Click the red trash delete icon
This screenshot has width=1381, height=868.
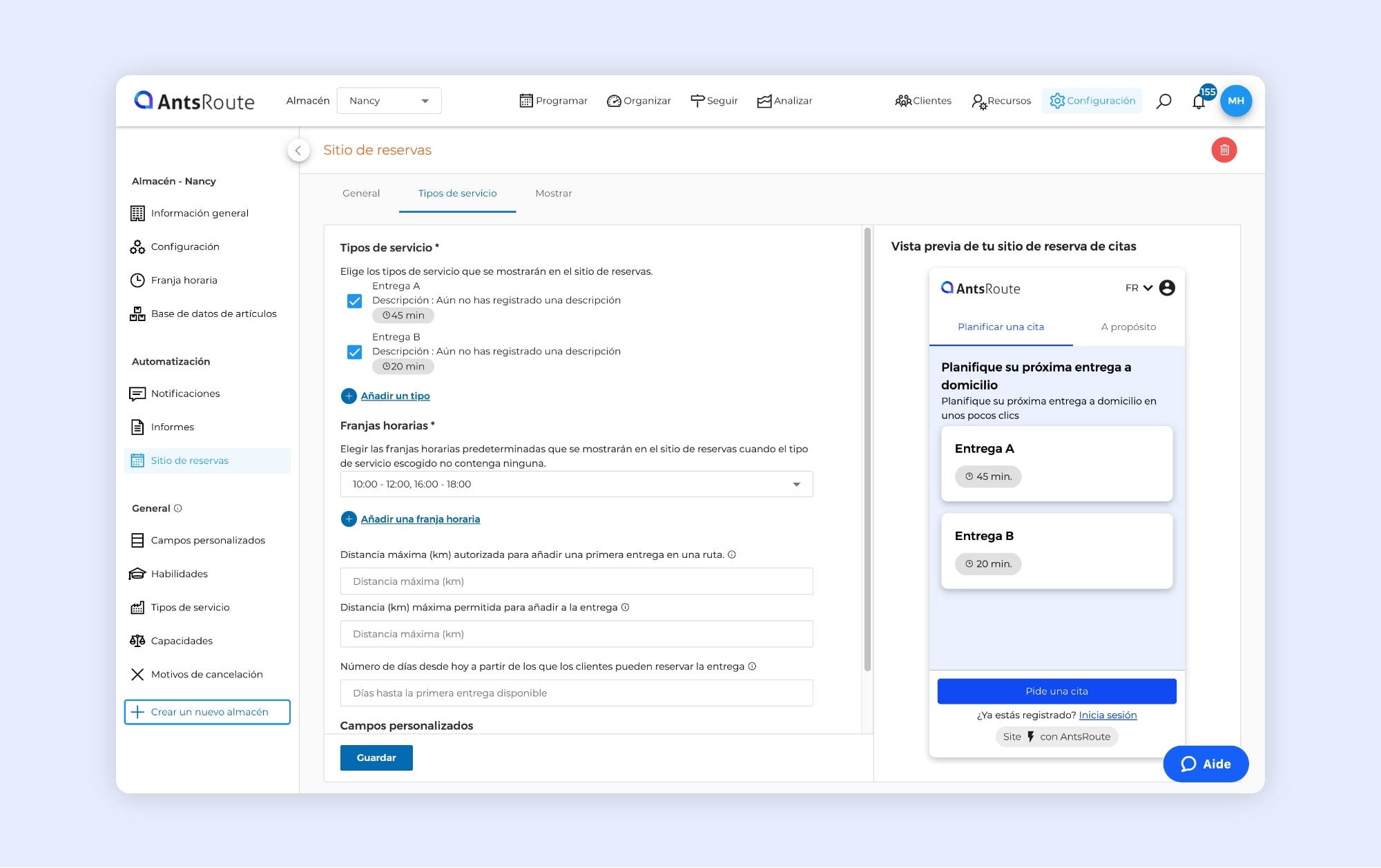coord(1224,150)
